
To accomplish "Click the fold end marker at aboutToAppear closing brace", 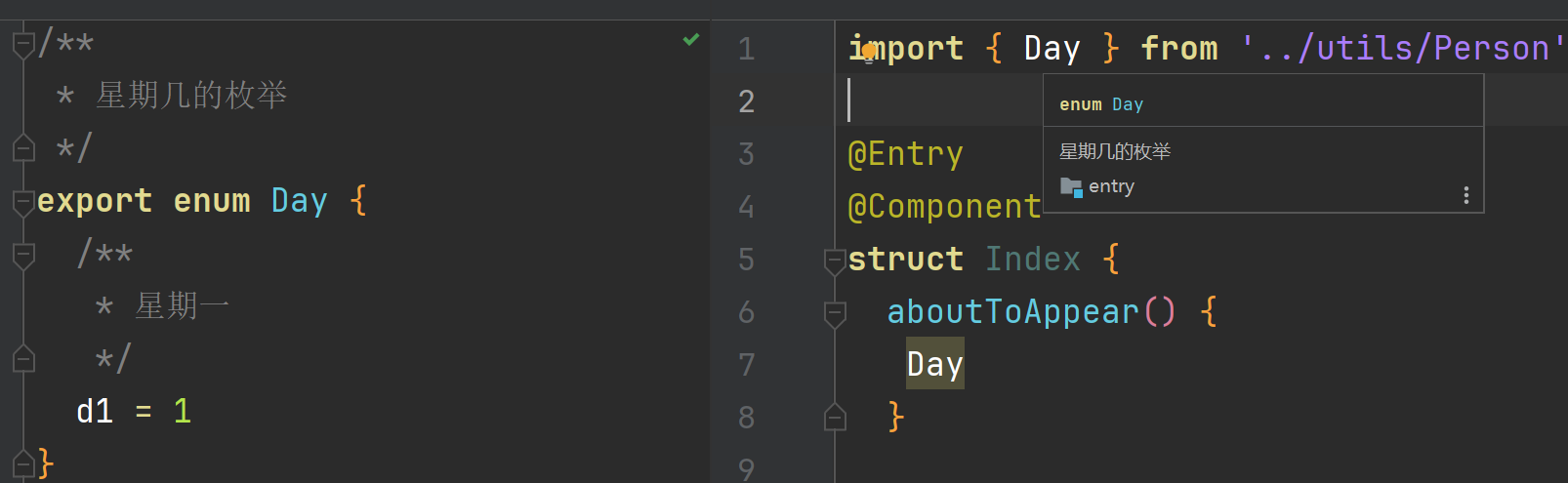I will point(835,418).
